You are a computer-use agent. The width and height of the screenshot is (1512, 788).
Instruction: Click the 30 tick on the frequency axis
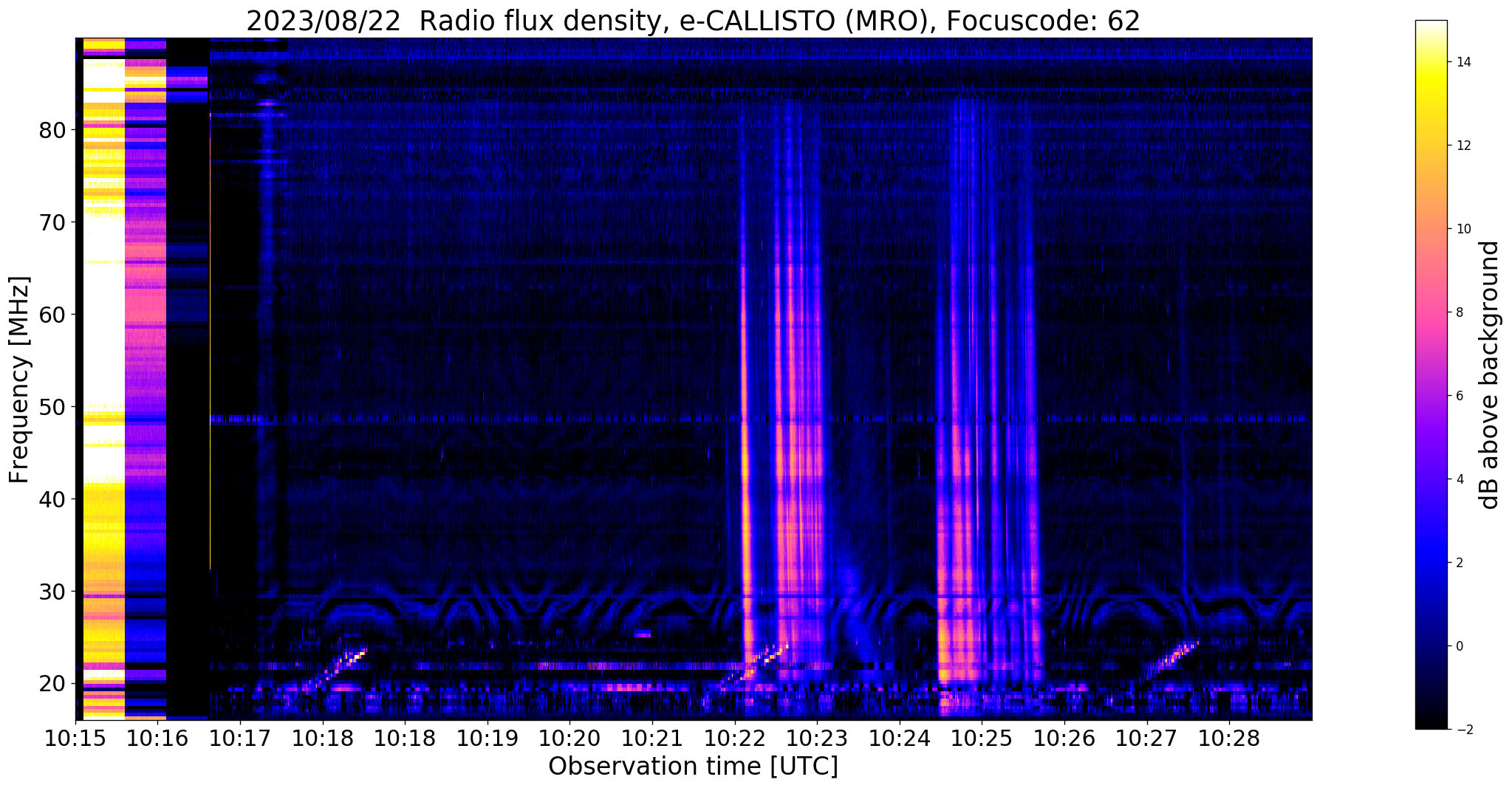click(52, 592)
